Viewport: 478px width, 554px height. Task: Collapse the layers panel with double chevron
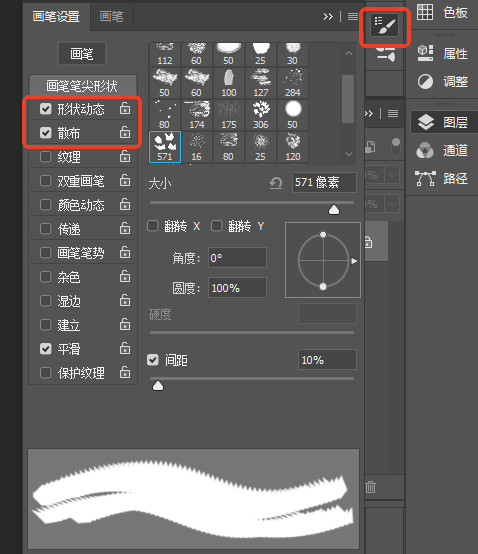click(368, 113)
